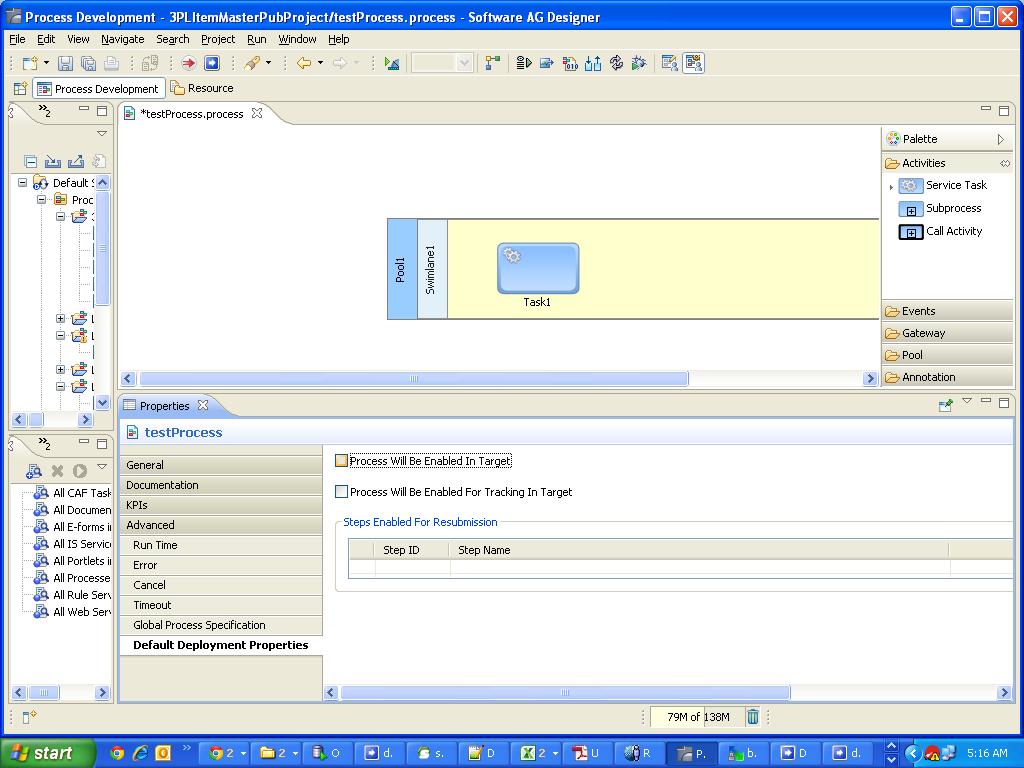Enable Process Will Be Enabled In Target
1024x768 pixels.
[341, 461]
